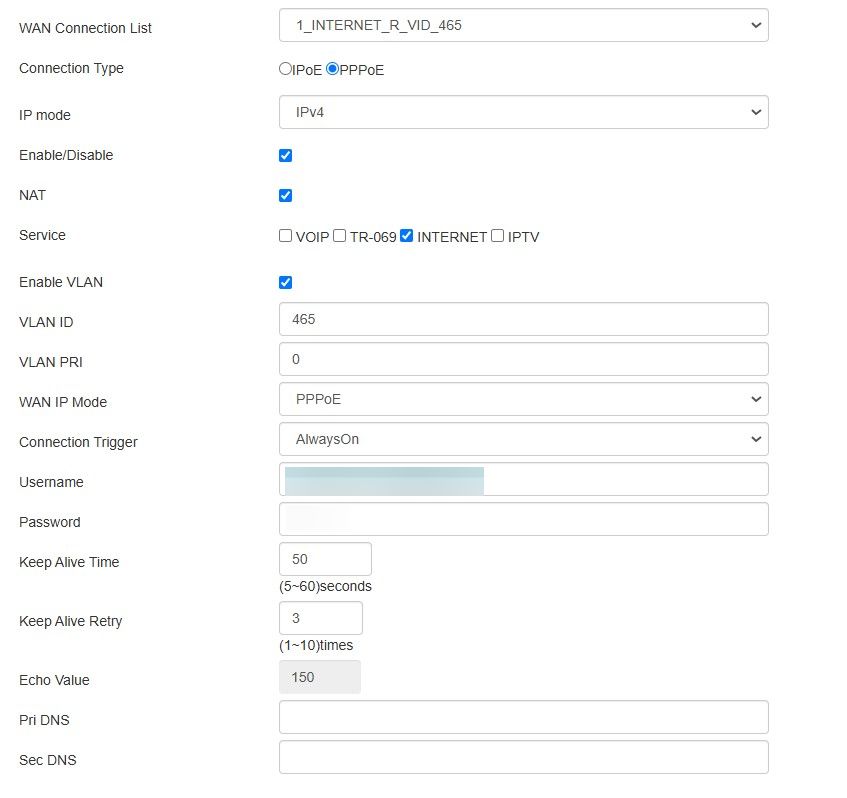The height and width of the screenshot is (798, 847).
Task: Open the WAN IP Mode dropdown
Action: click(523, 399)
